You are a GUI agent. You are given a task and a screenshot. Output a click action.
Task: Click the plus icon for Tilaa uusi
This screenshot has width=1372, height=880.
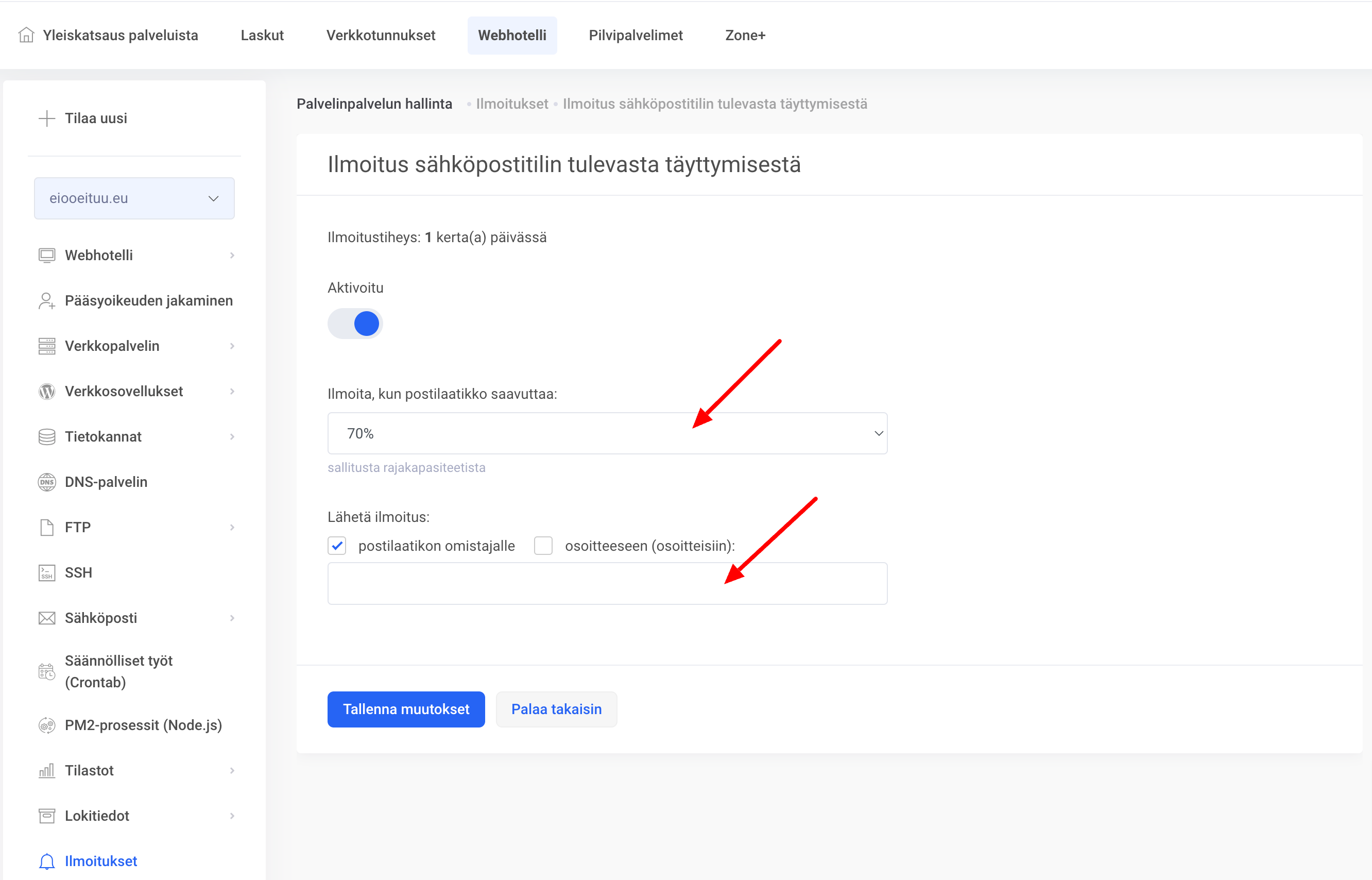(47, 119)
